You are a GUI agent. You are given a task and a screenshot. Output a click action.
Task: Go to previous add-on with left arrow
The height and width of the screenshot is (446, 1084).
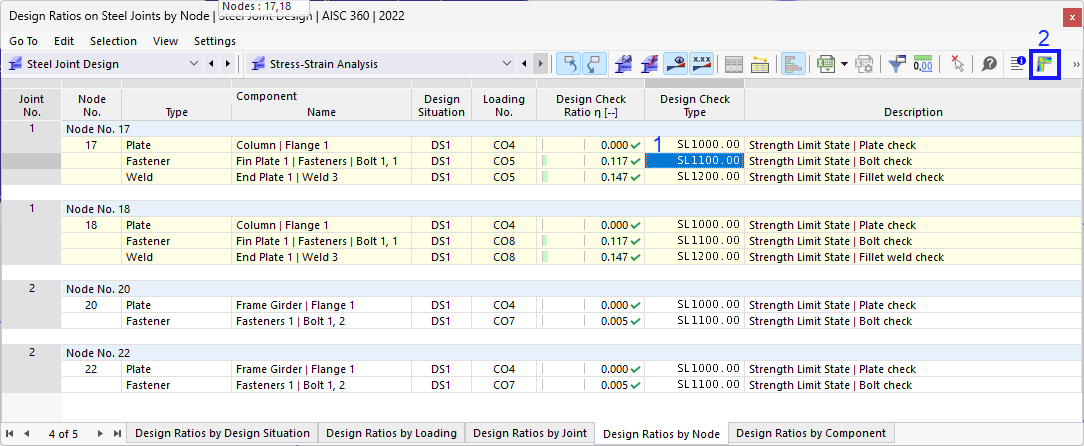pyautogui.click(x=212, y=64)
